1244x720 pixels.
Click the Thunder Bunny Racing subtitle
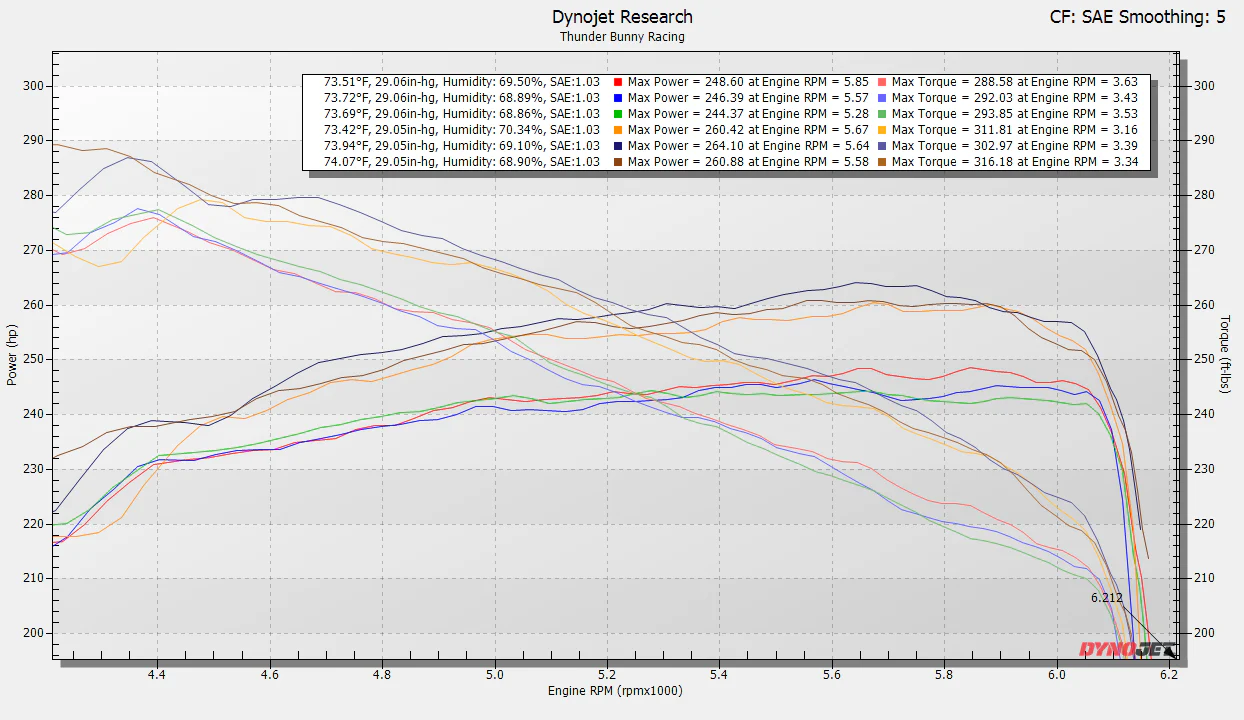[x=622, y=37]
